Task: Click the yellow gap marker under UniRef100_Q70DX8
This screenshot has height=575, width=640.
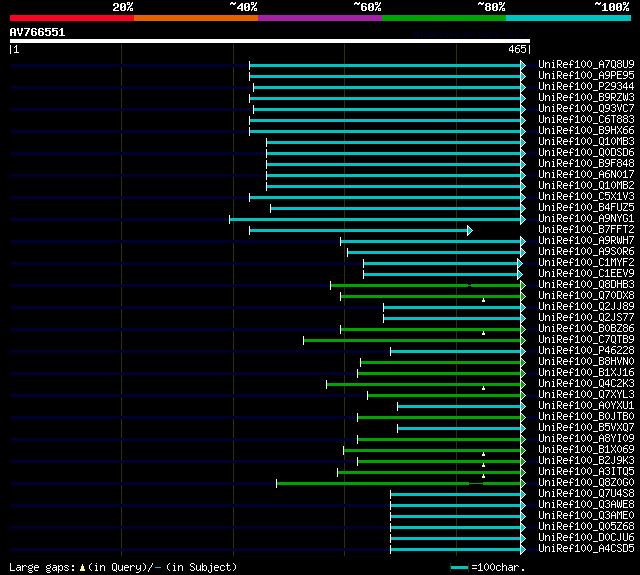Action: (x=483, y=300)
